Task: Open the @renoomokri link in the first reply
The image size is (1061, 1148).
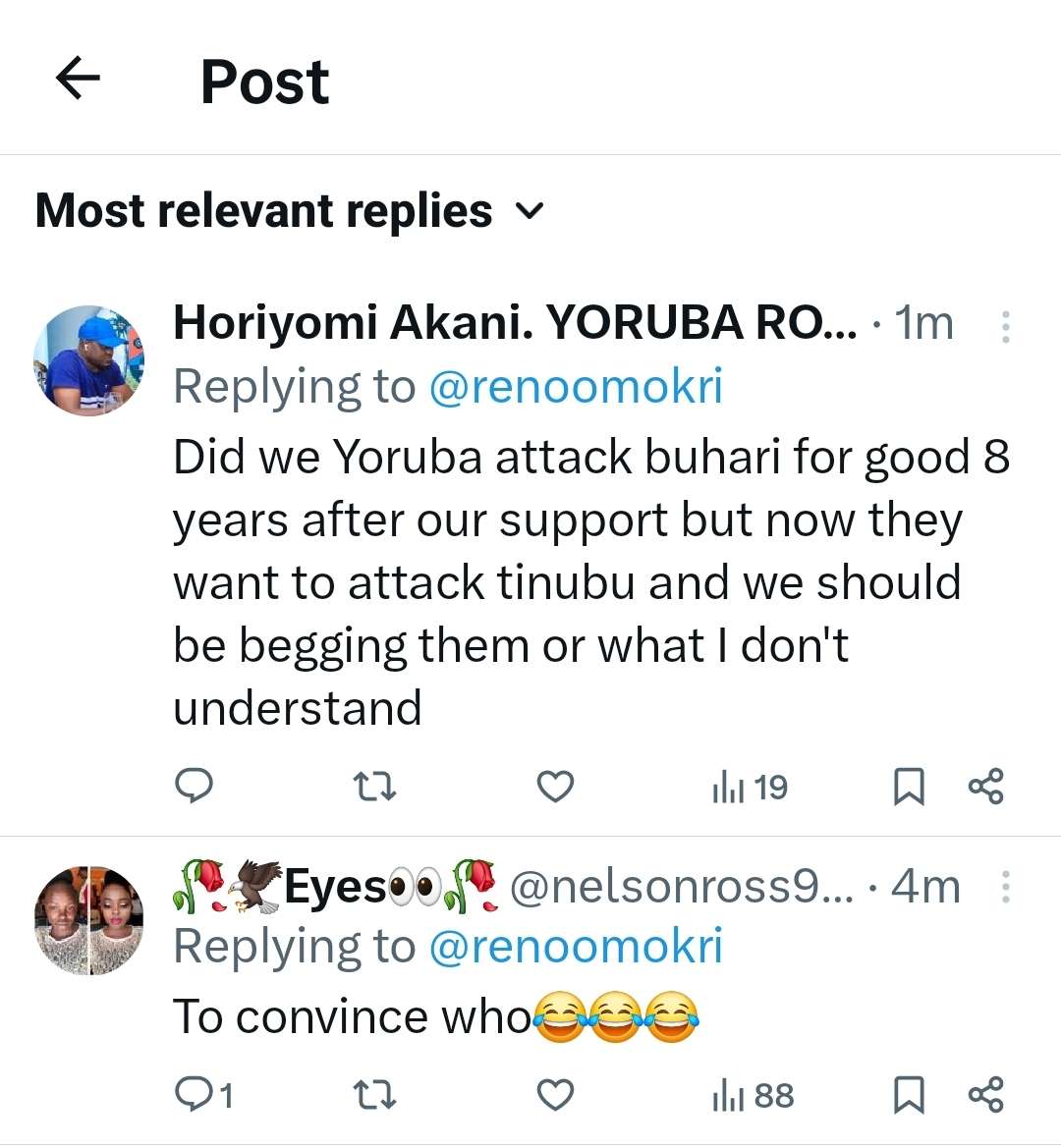Action: tap(576, 386)
